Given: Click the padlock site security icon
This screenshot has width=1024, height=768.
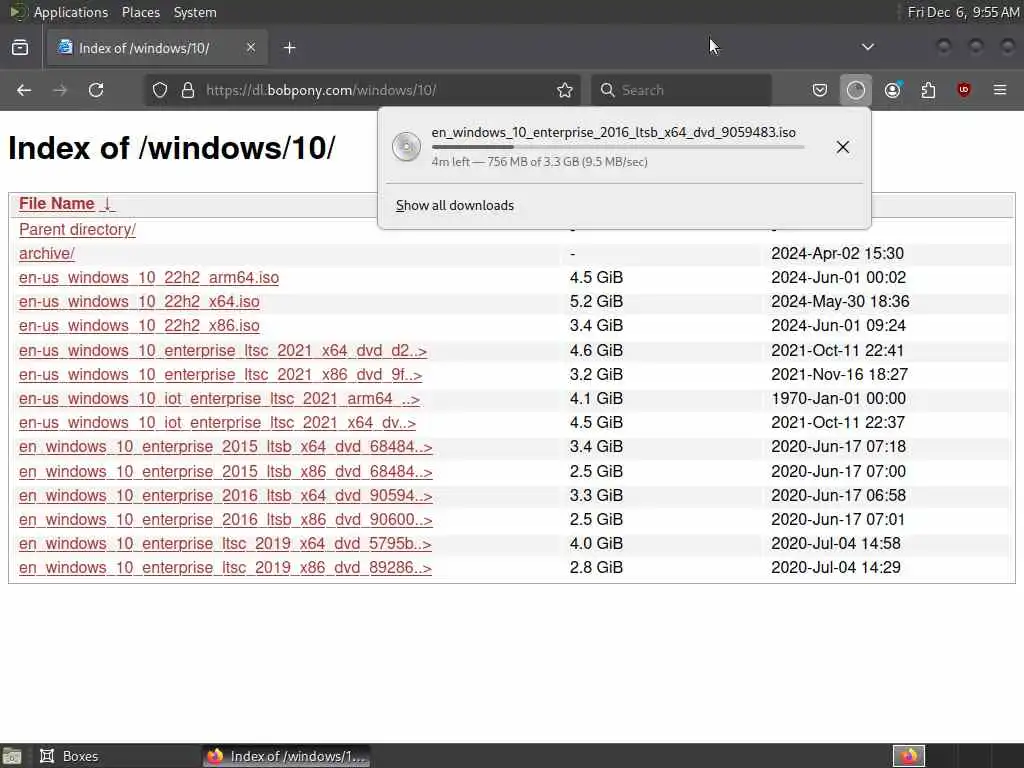Looking at the screenshot, I should click(188, 90).
